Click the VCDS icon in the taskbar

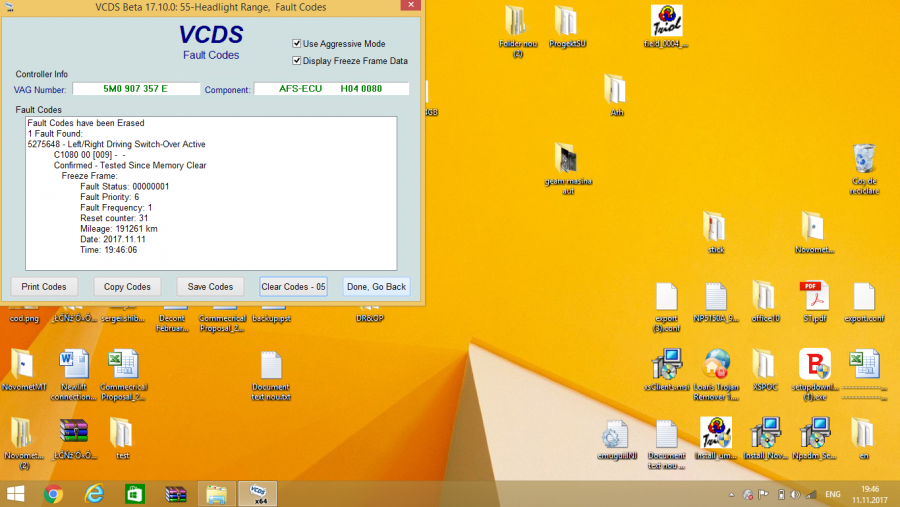257,493
